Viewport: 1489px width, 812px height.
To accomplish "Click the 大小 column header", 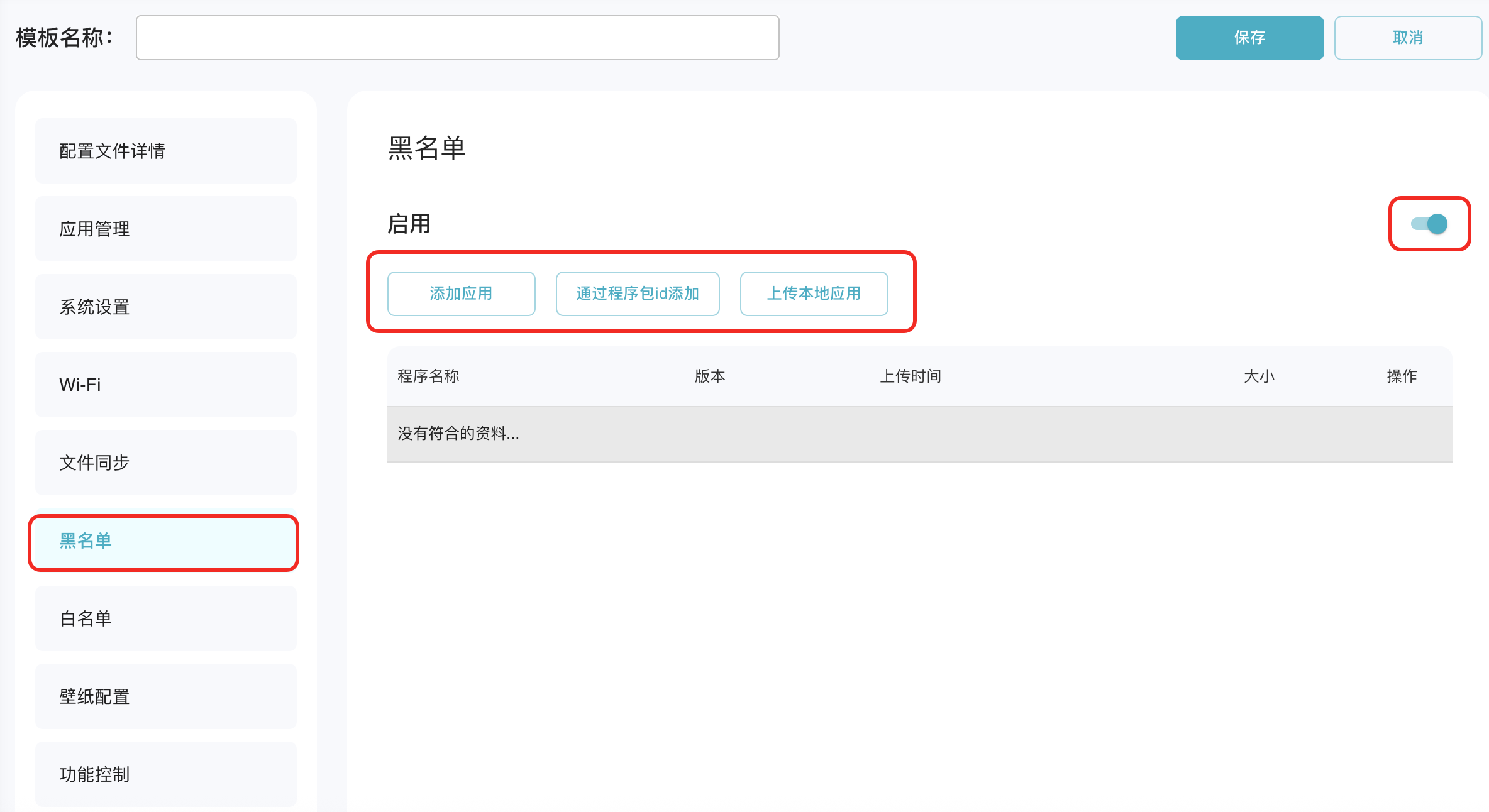I will point(1259,376).
